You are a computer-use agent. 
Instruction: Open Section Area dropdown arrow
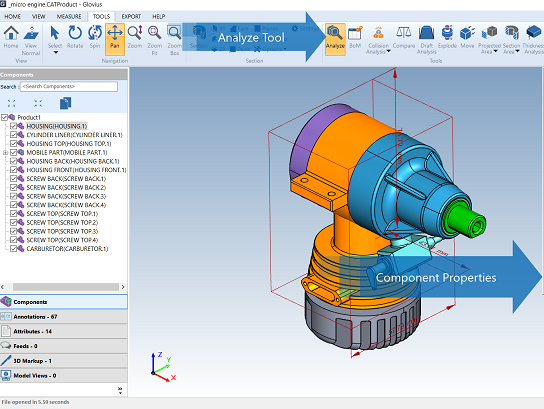click(517, 51)
